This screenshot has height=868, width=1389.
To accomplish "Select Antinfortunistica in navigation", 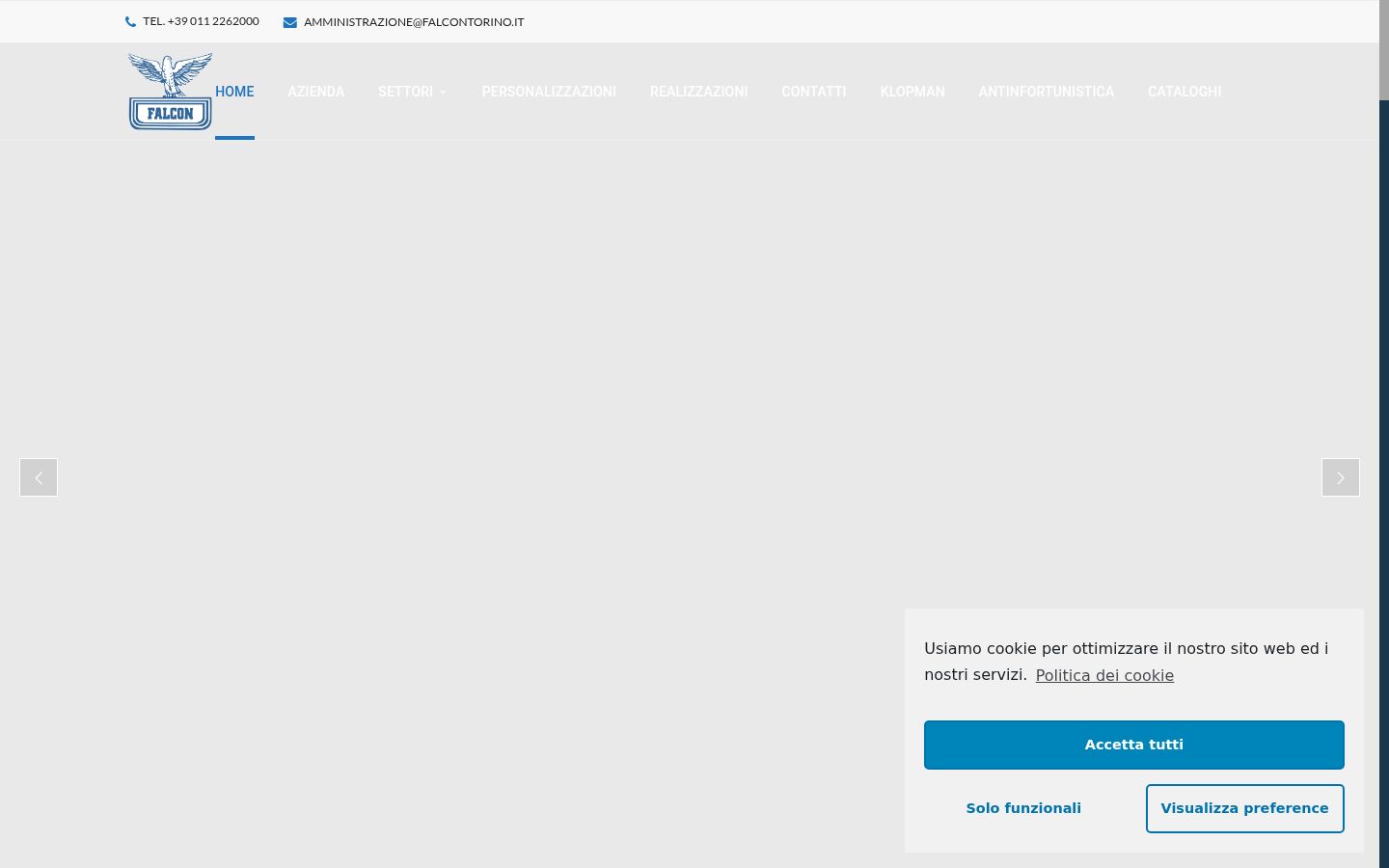I will (1047, 92).
